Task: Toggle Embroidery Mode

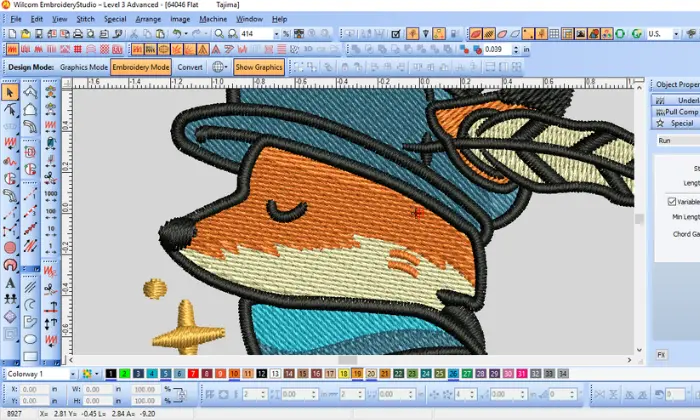Action: click(x=141, y=67)
